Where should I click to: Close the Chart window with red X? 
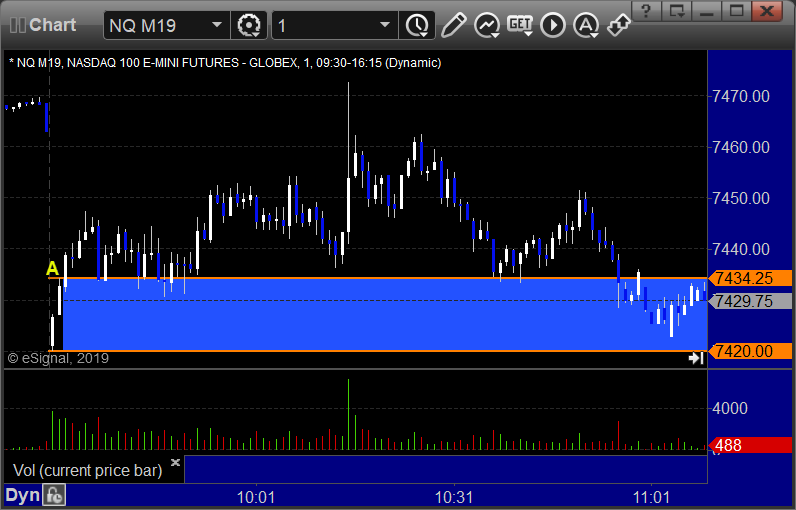coord(767,11)
